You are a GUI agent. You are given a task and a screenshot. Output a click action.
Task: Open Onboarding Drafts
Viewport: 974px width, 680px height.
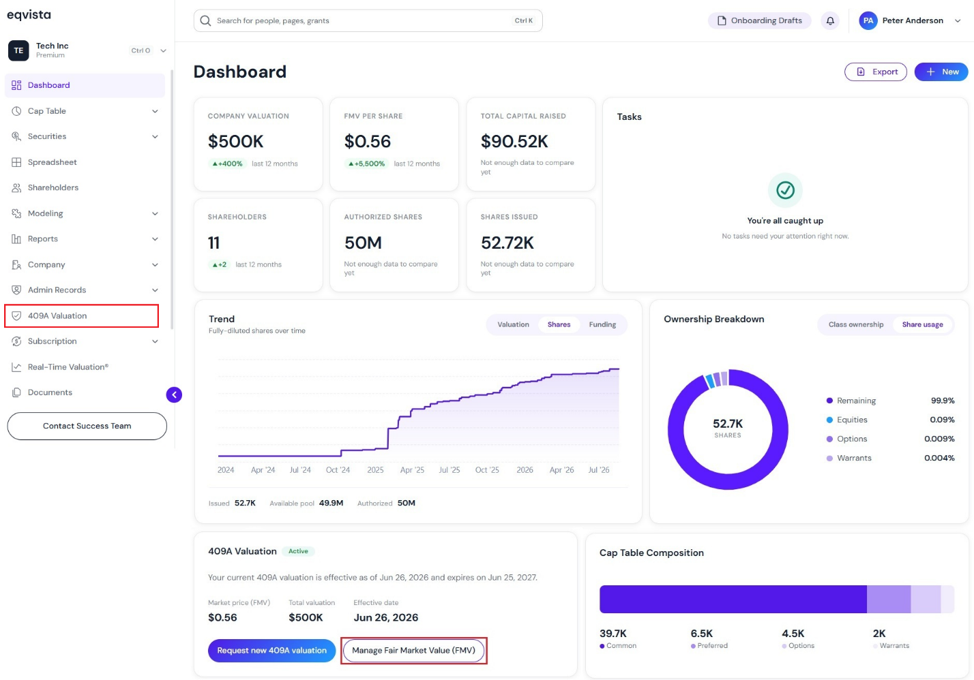760,20
